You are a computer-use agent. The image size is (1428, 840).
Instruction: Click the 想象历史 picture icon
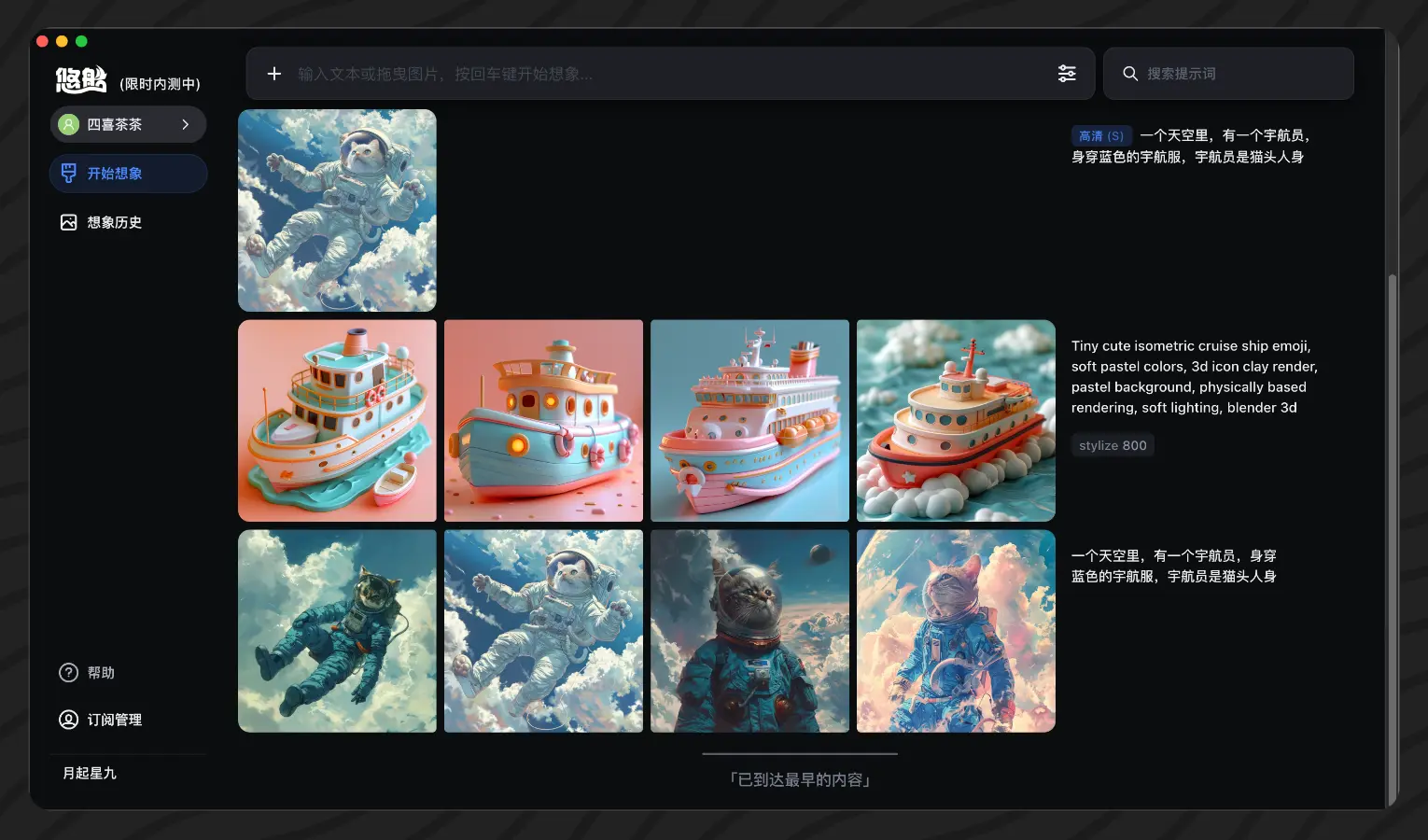pyautogui.click(x=68, y=222)
